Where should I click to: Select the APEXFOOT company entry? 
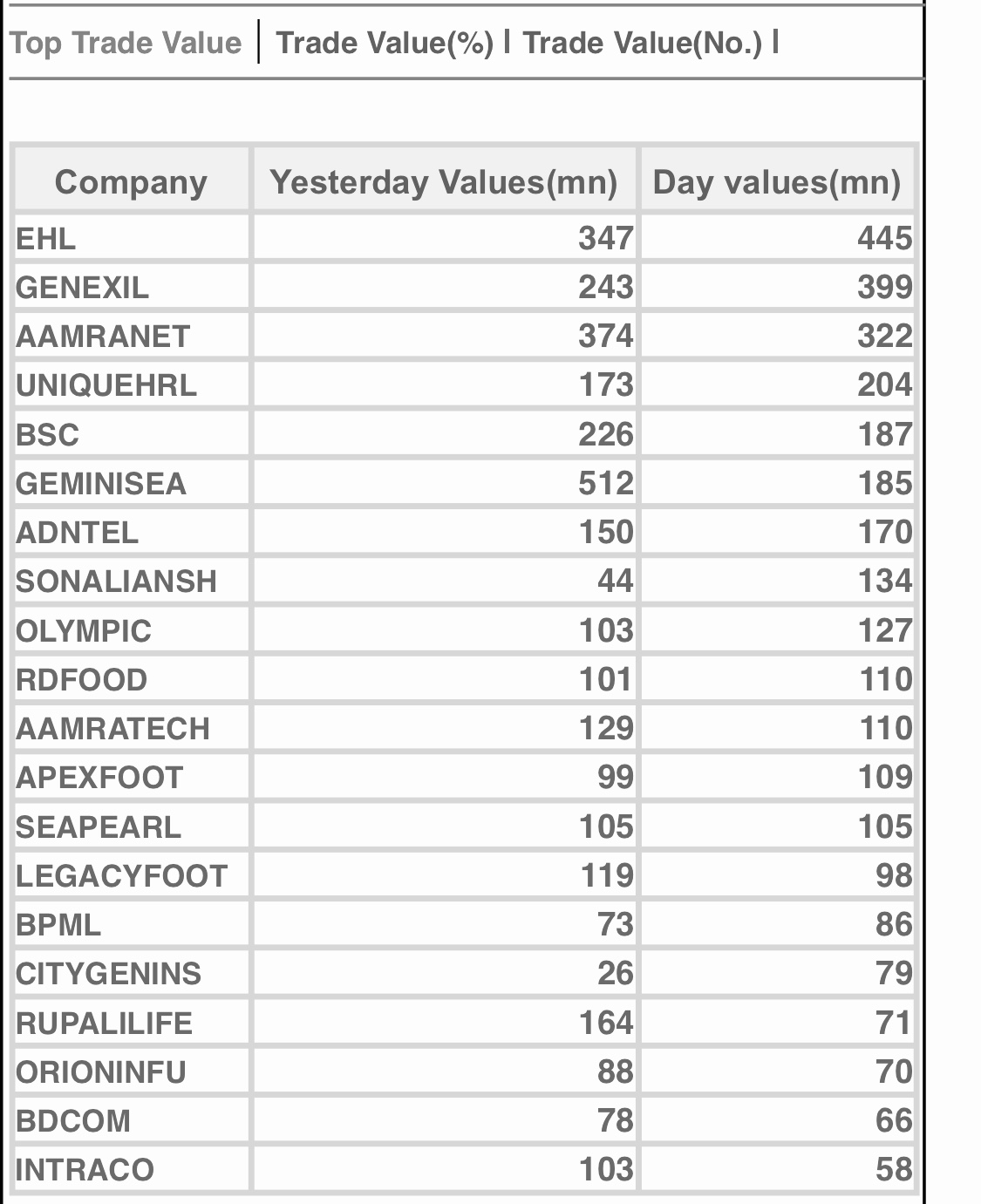click(x=99, y=777)
